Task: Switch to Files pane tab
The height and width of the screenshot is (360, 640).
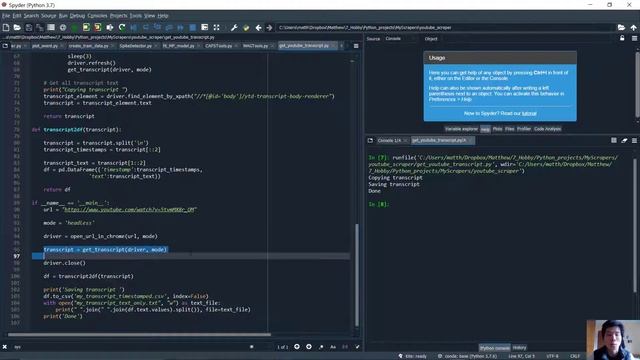Action: click(x=509, y=129)
